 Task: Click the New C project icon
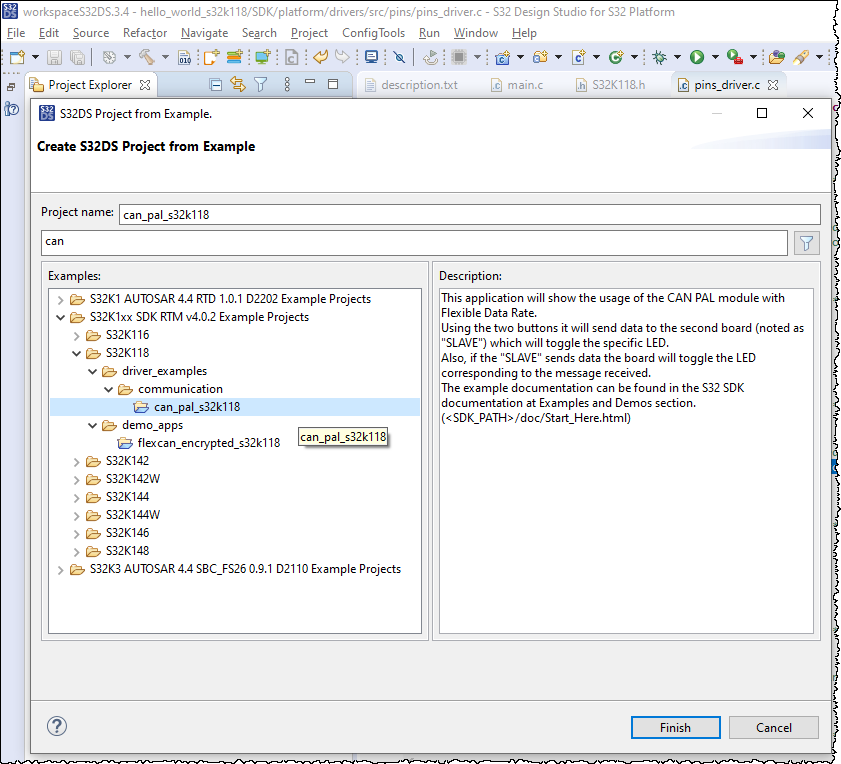click(x=503, y=57)
